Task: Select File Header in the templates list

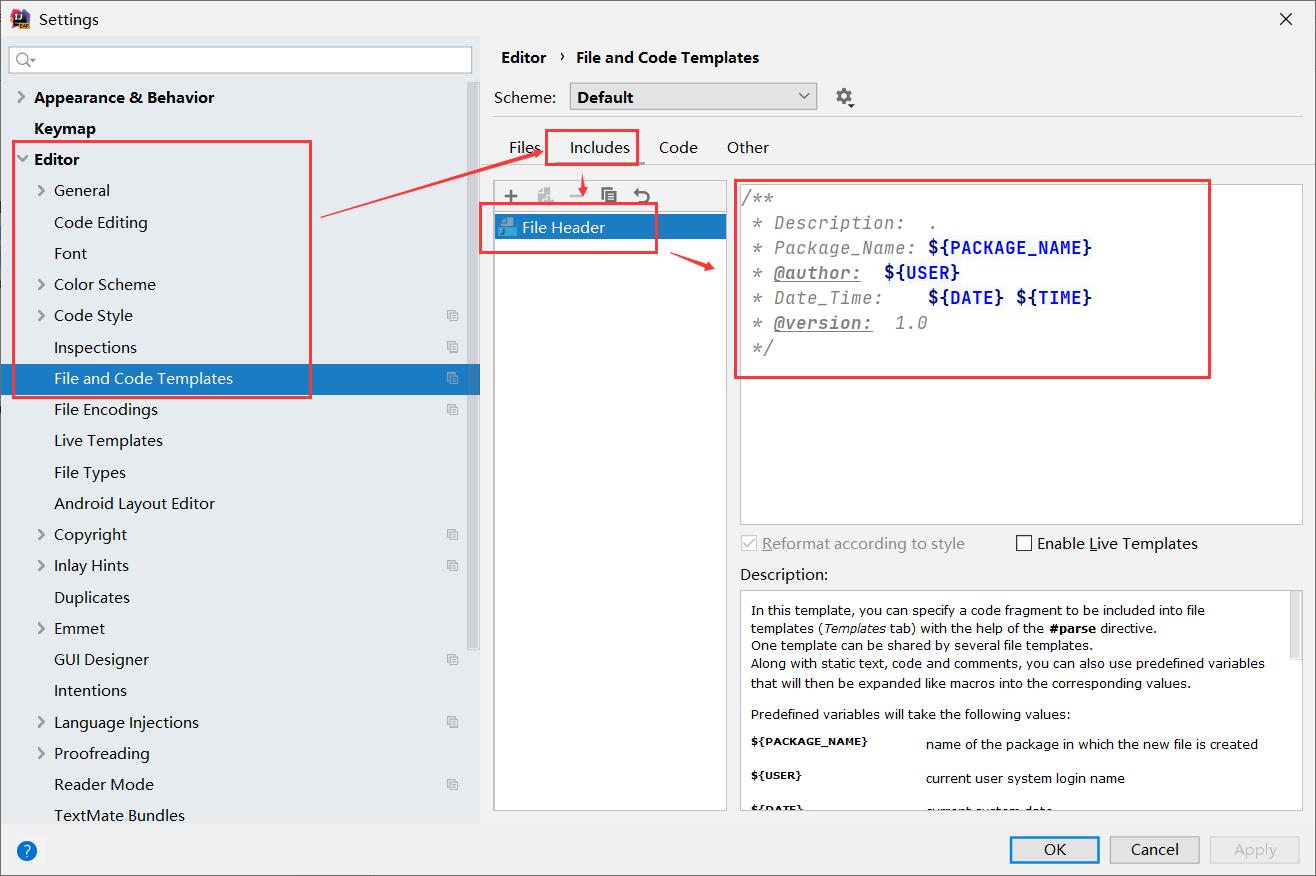Action: (610, 227)
